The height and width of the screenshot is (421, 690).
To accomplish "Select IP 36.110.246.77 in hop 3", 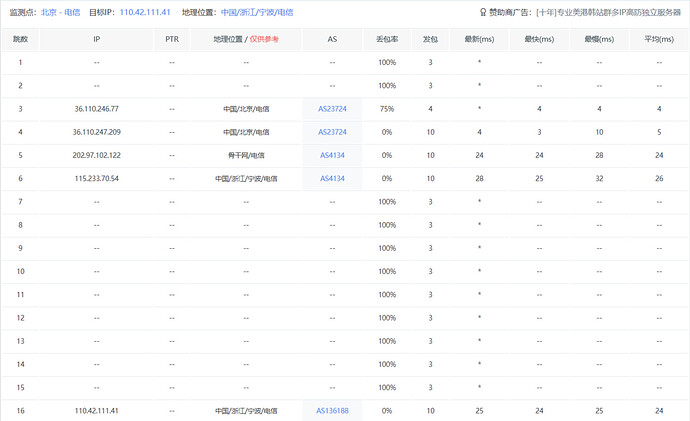I will [96, 109].
